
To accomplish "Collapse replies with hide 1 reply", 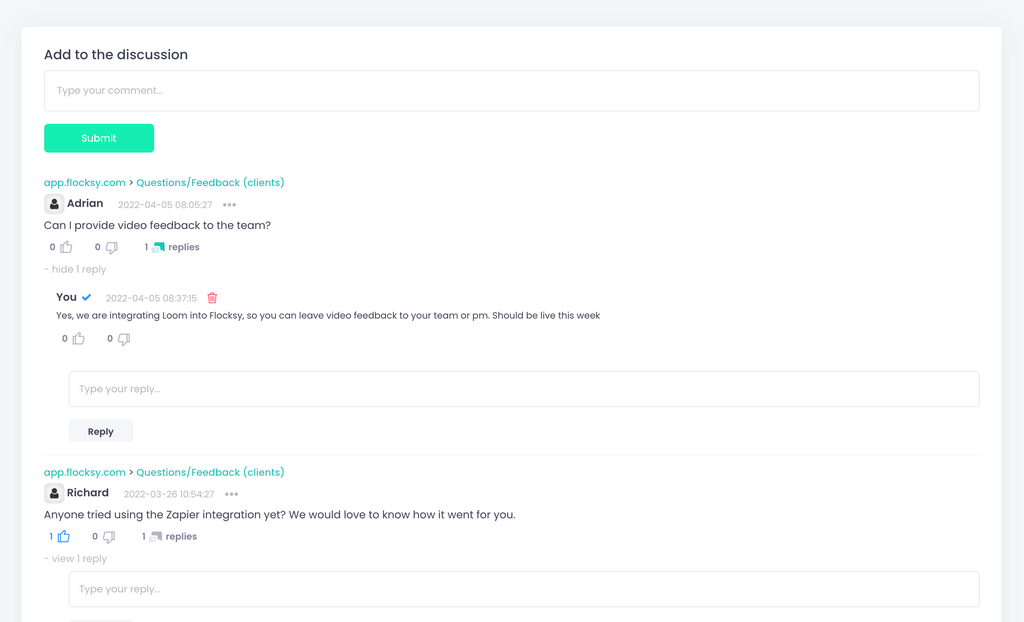I will pos(76,269).
